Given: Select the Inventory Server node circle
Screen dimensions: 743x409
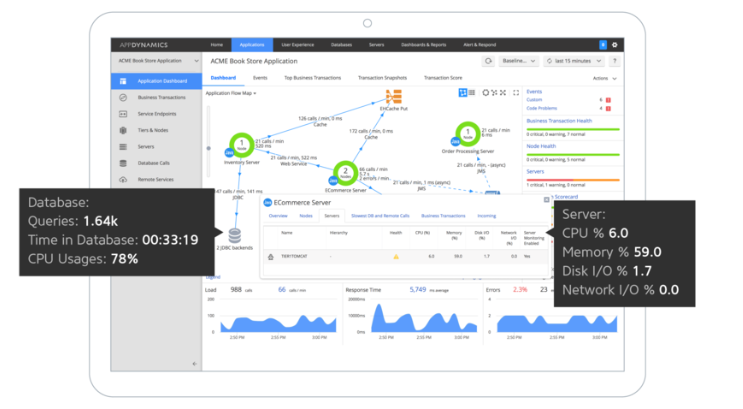Looking at the screenshot, I should [x=242, y=145].
